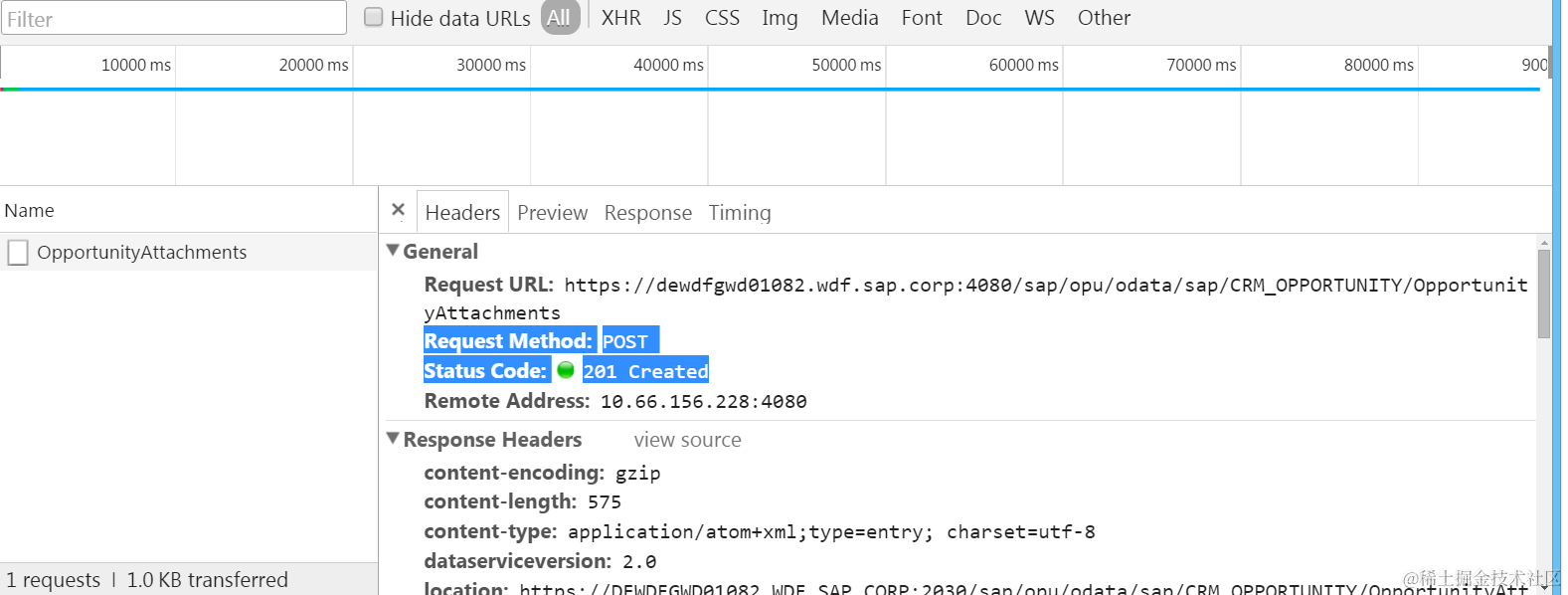
Task: Select the All filter button
Action: coord(560,17)
